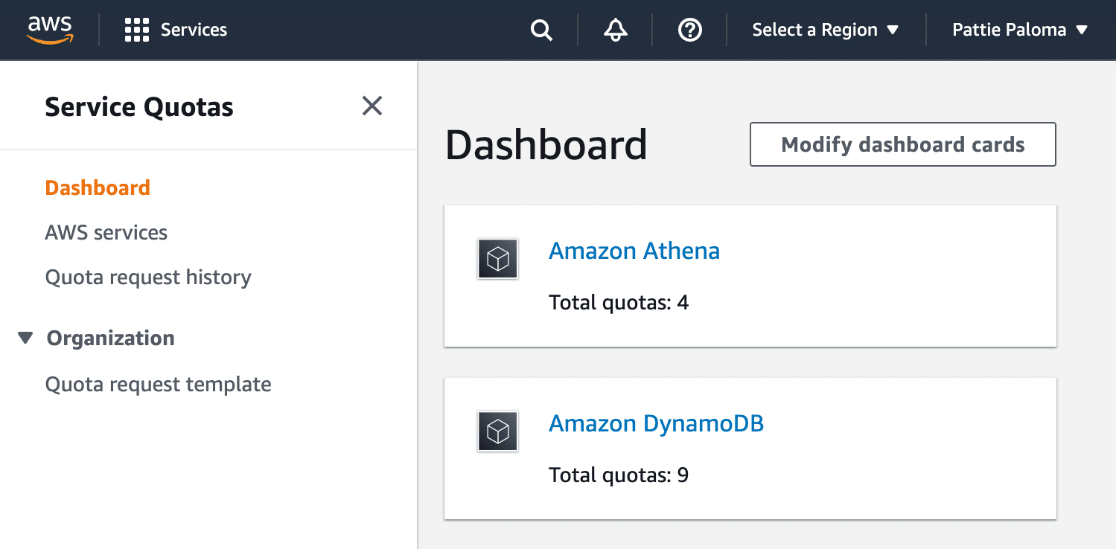Go to AWS services in sidebar
Viewport: 1116px width, 549px height.
(106, 233)
